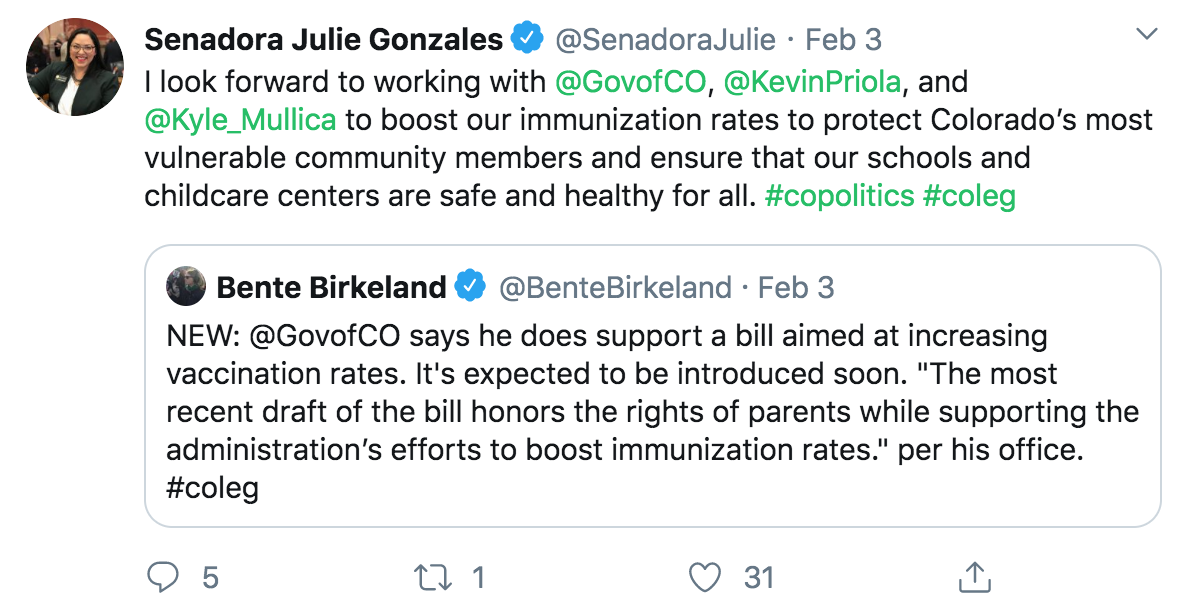Click Julie Gonzales's verified badge
1188x612 pixels.
point(526,39)
